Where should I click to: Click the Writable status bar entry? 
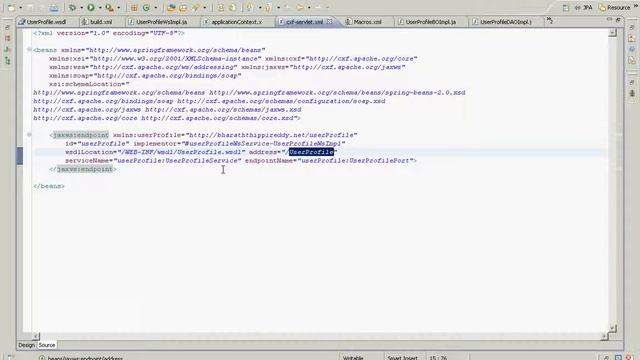click(x=353, y=358)
